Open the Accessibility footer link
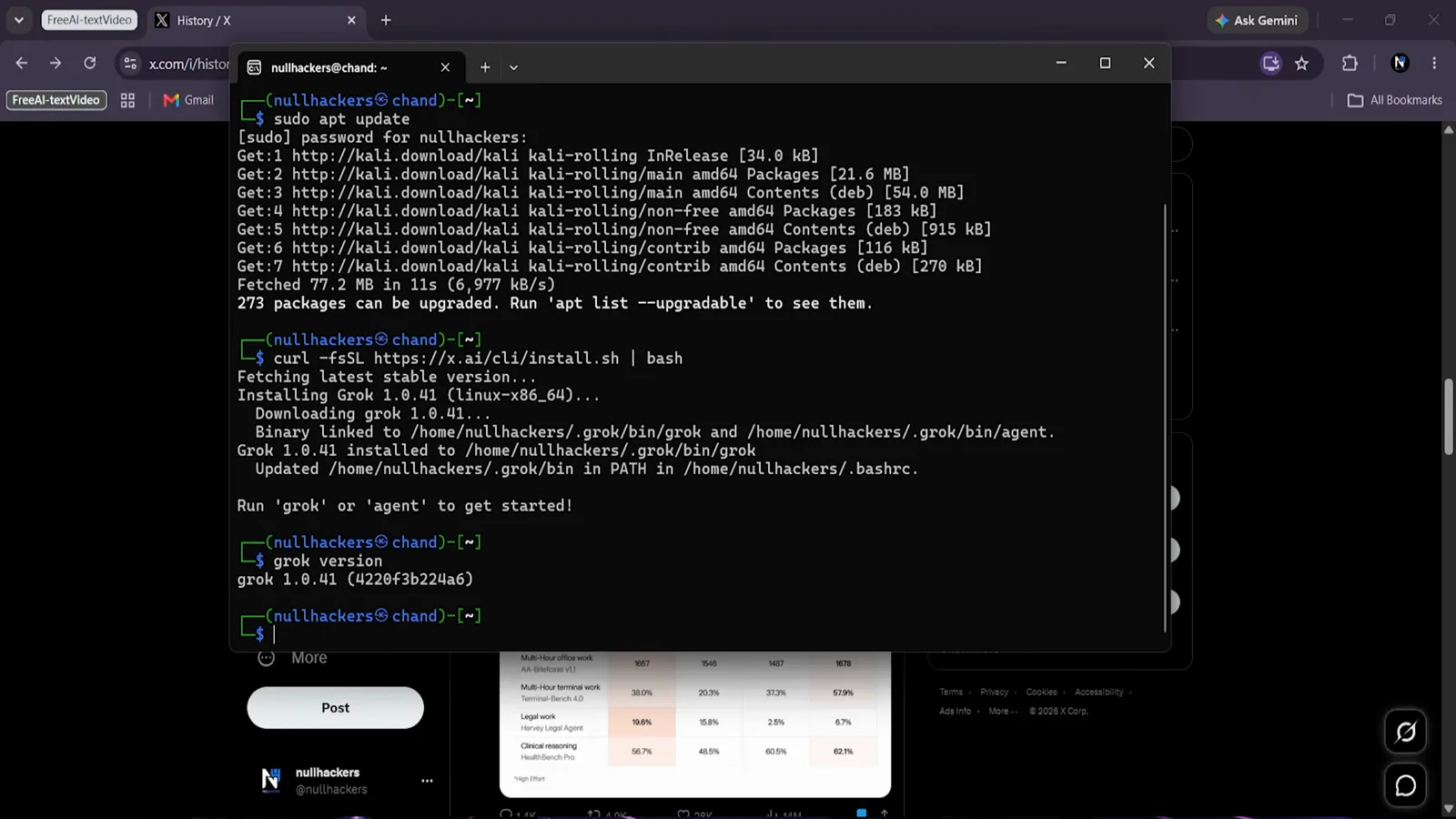The height and width of the screenshot is (819, 1456). coord(1098,693)
